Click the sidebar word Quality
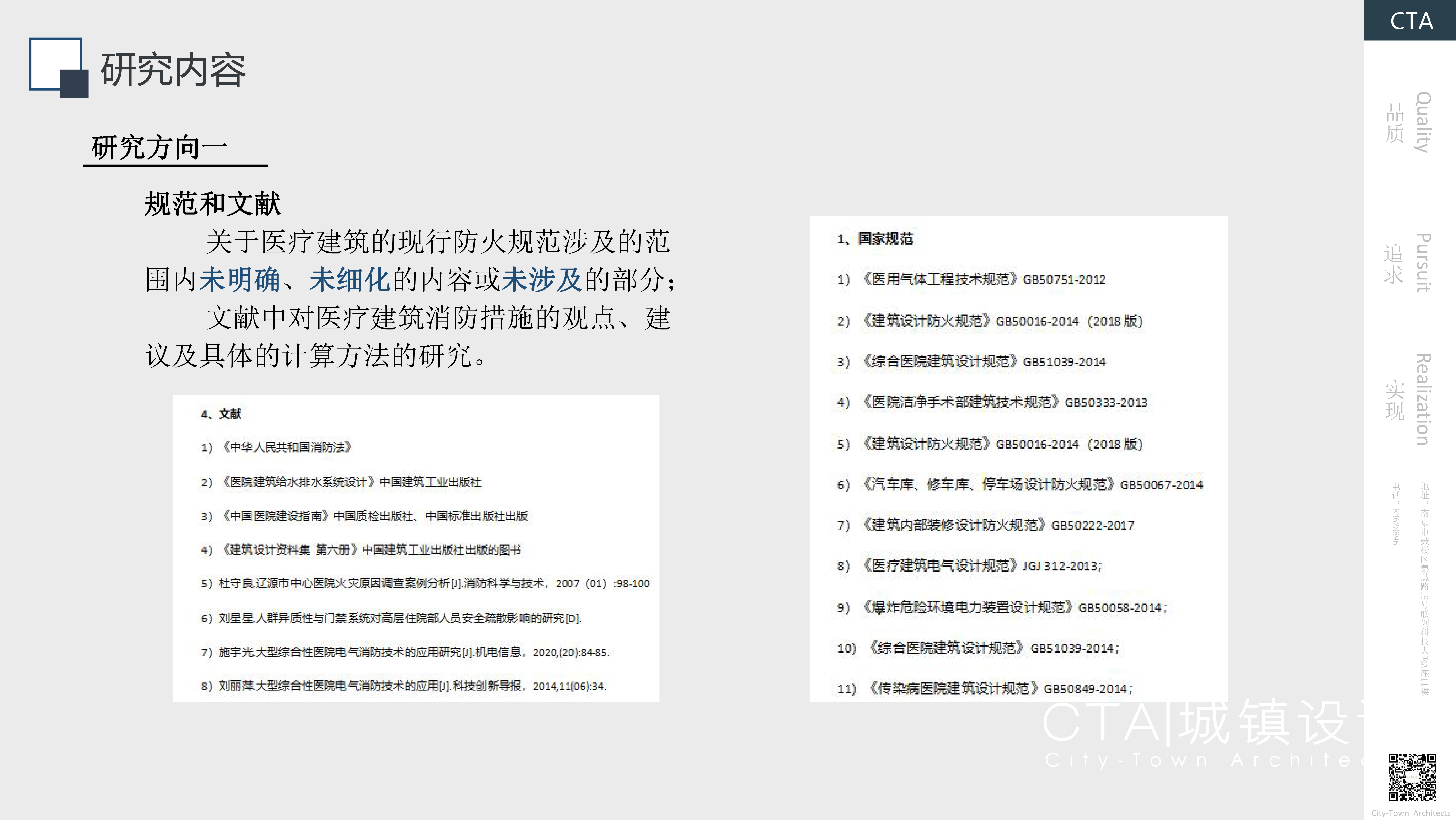The height and width of the screenshot is (820, 1456). pyautogui.click(x=1423, y=123)
